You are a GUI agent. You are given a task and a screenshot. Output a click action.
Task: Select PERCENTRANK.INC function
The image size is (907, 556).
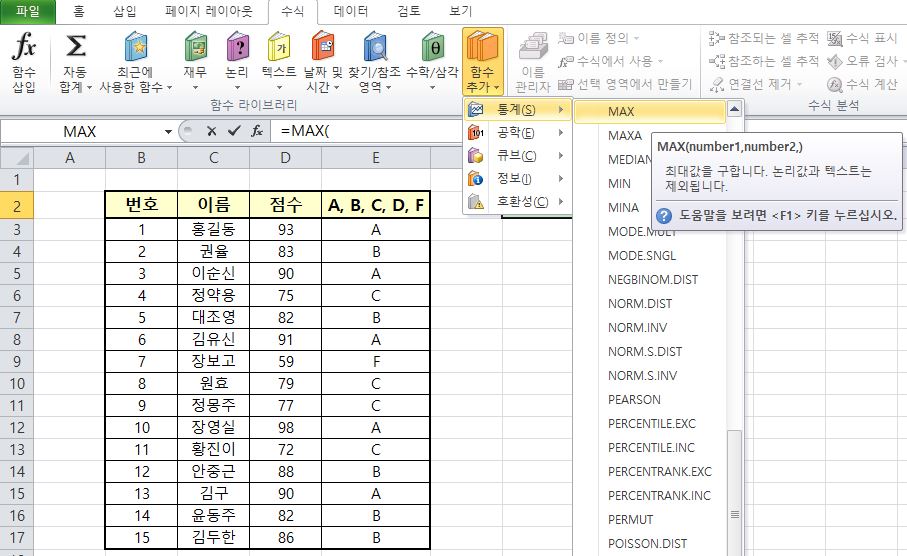coord(659,495)
